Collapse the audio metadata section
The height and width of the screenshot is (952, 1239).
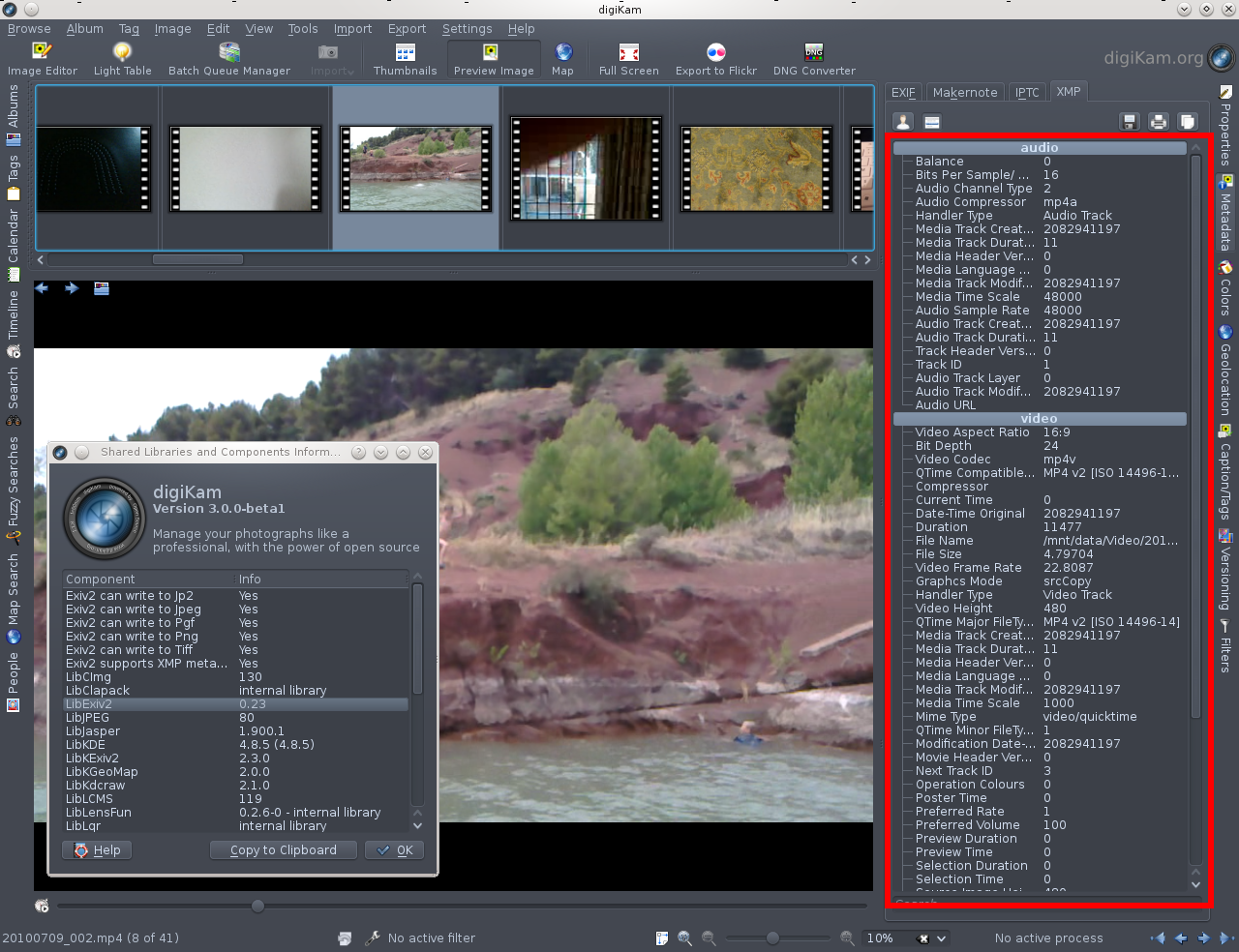(x=1040, y=147)
